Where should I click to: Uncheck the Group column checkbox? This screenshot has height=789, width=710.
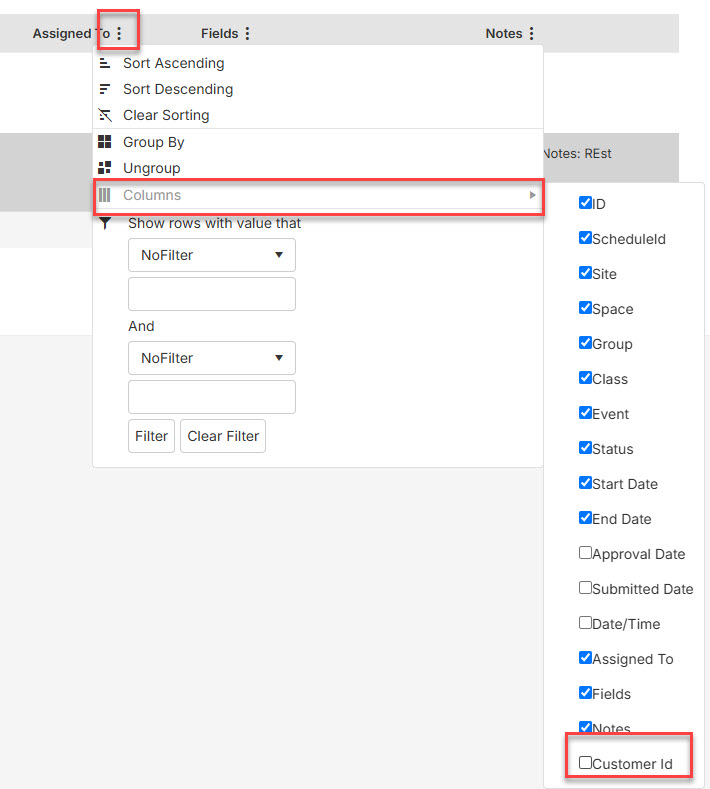(x=585, y=343)
